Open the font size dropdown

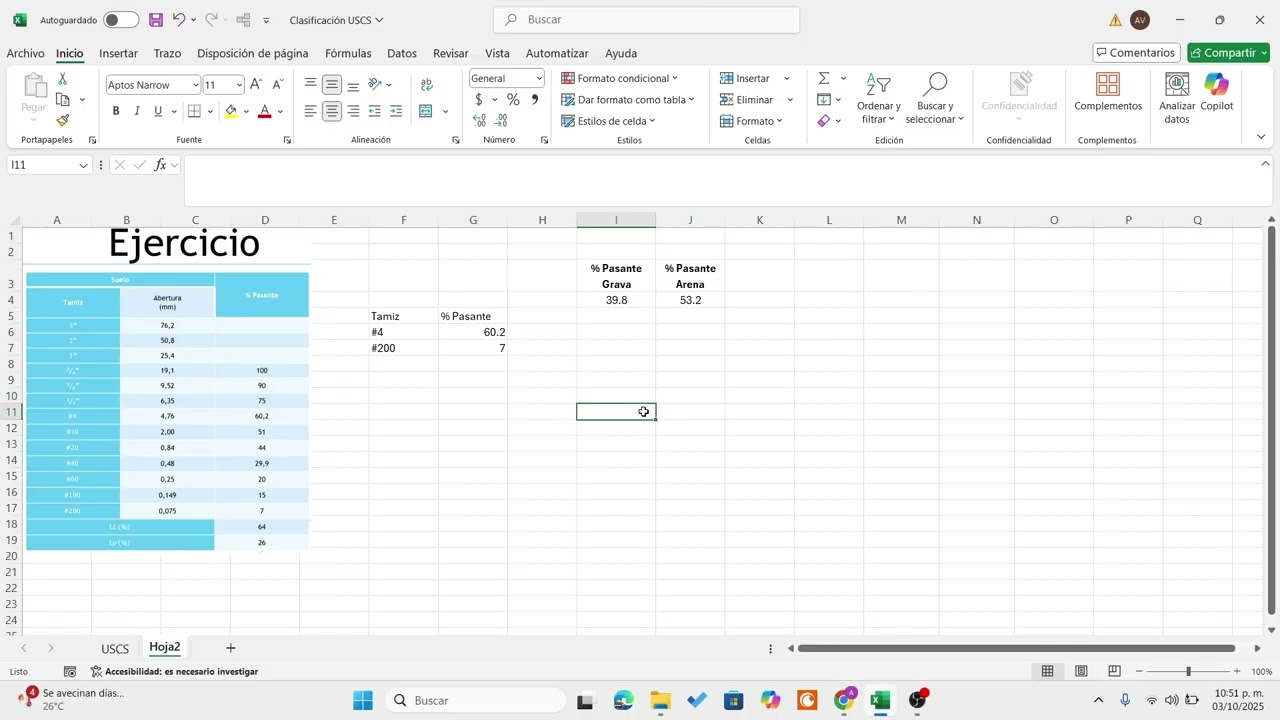pos(239,85)
